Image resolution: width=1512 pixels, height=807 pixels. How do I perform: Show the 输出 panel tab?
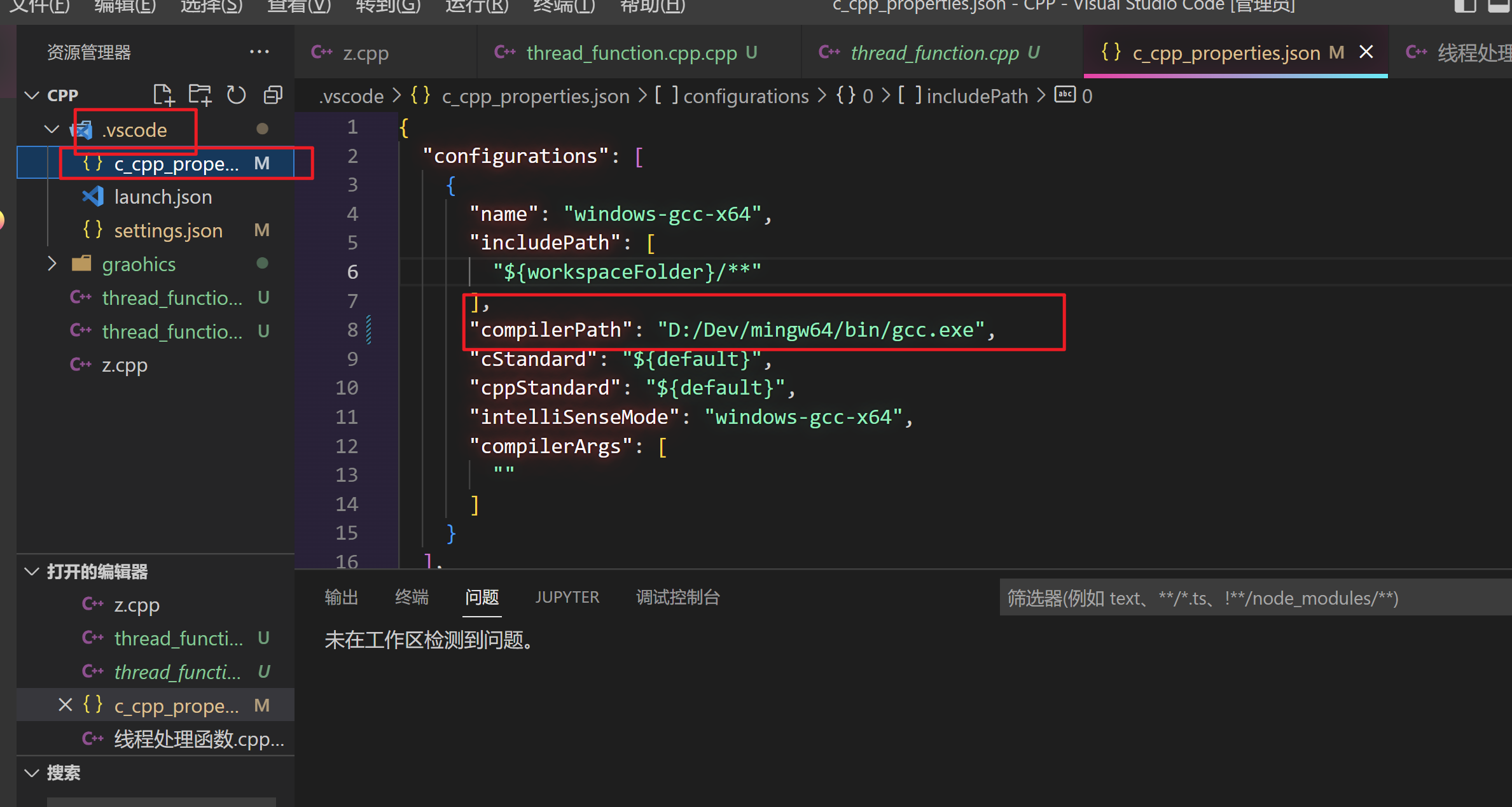click(342, 597)
